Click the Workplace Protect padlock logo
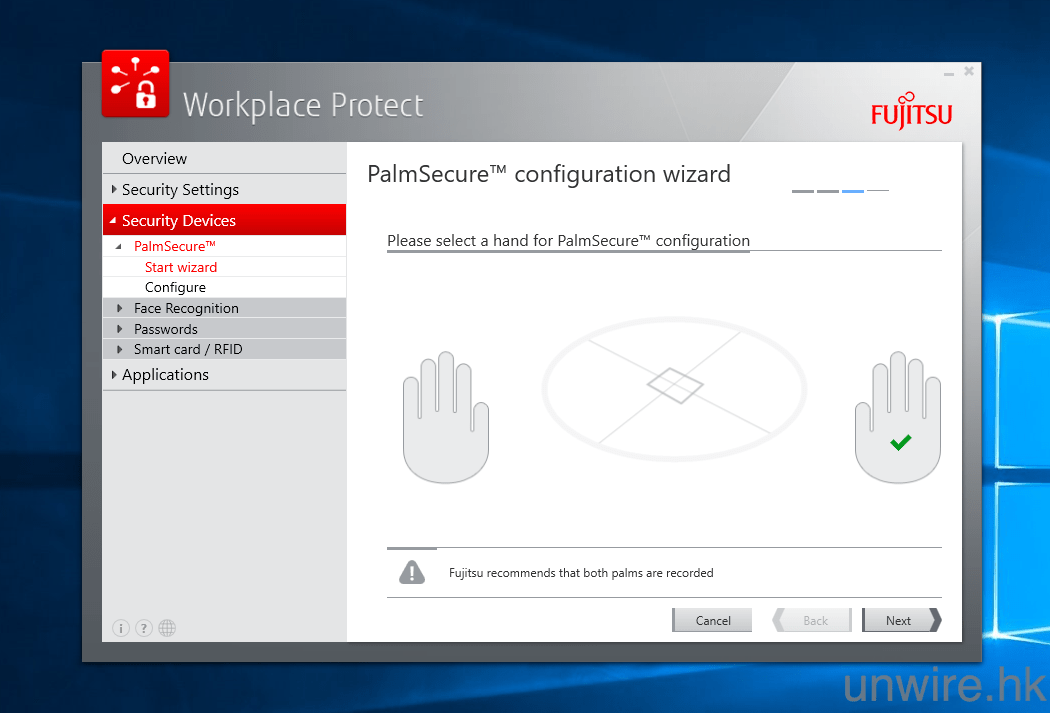Viewport: 1050px width, 713px height. point(135,84)
